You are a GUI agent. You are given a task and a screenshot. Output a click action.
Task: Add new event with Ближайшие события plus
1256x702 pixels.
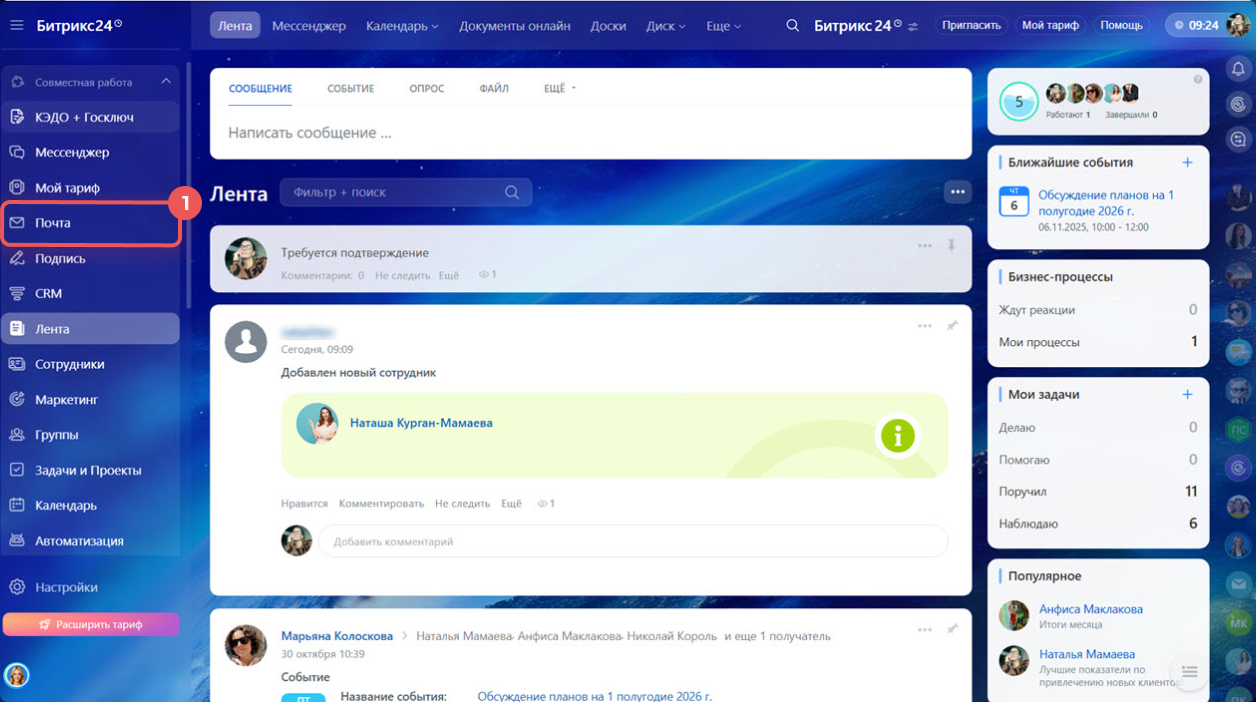point(1187,162)
